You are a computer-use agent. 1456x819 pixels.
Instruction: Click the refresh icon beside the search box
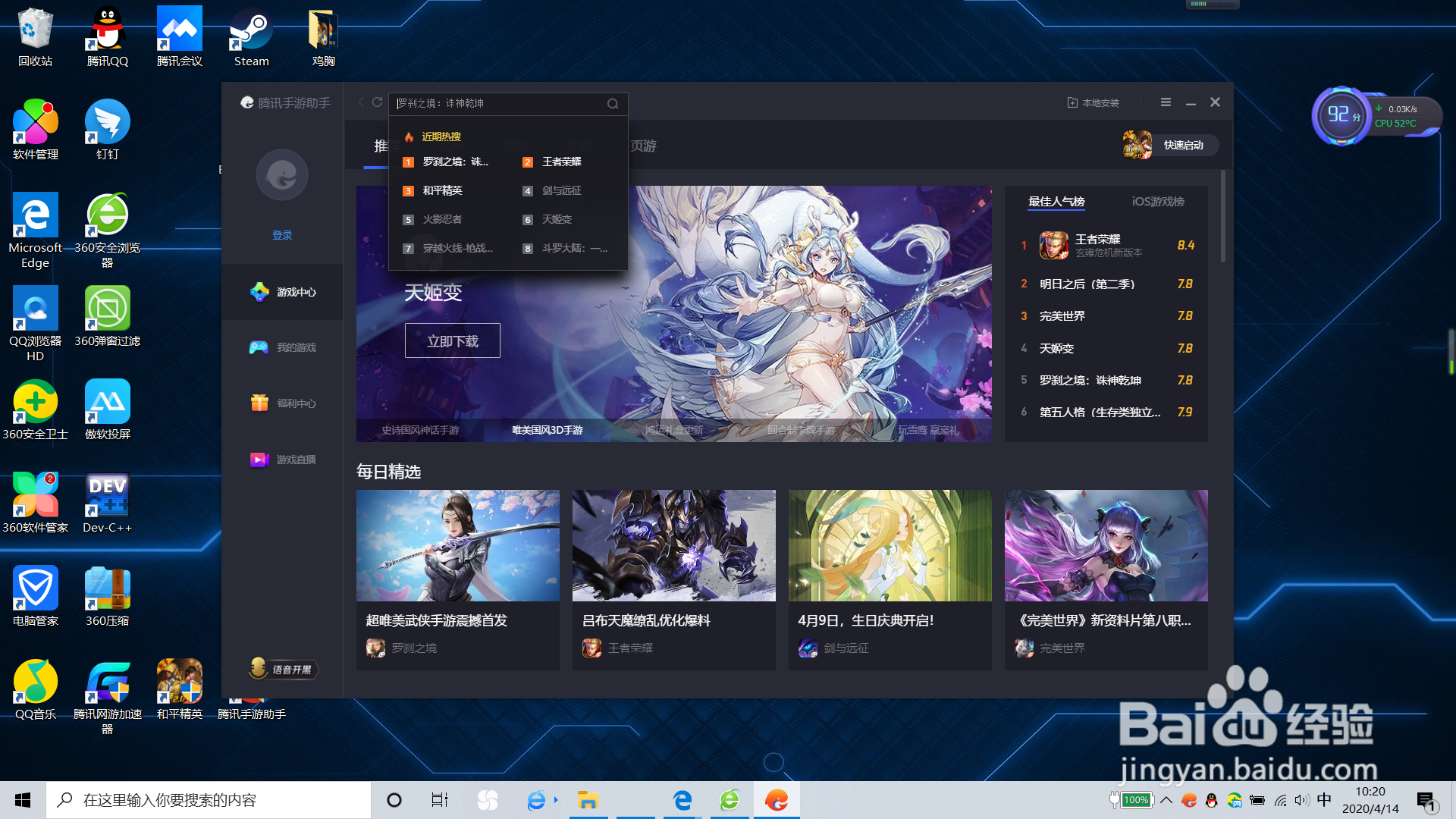click(x=377, y=102)
